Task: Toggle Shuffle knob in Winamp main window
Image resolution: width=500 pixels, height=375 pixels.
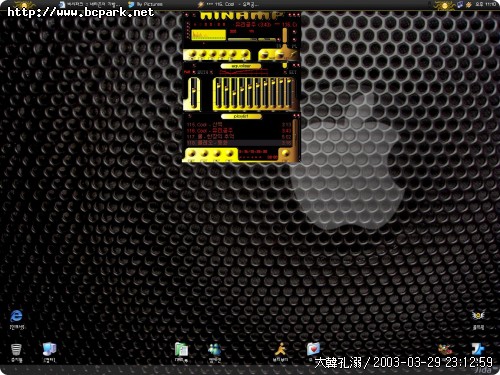Action: [266, 55]
